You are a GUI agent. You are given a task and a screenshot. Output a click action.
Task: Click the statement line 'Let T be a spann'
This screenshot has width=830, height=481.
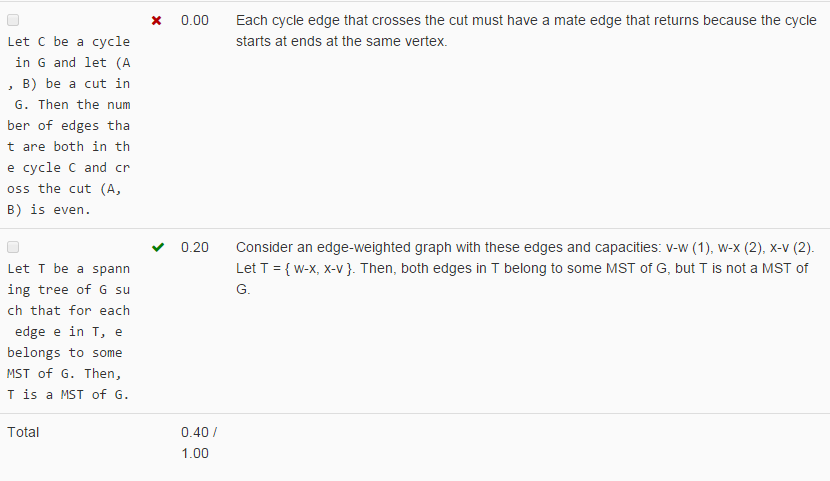coord(69,269)
